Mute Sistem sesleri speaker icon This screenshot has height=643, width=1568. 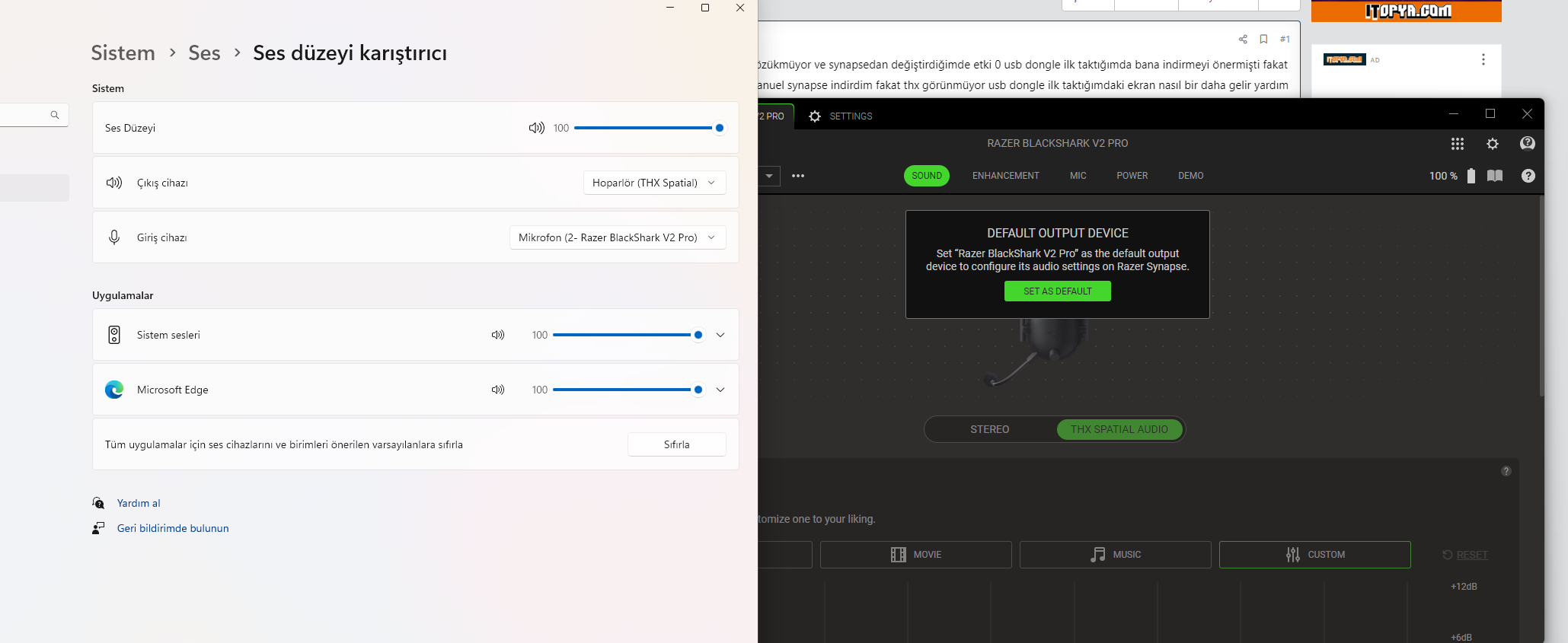[x=498, y=335]
